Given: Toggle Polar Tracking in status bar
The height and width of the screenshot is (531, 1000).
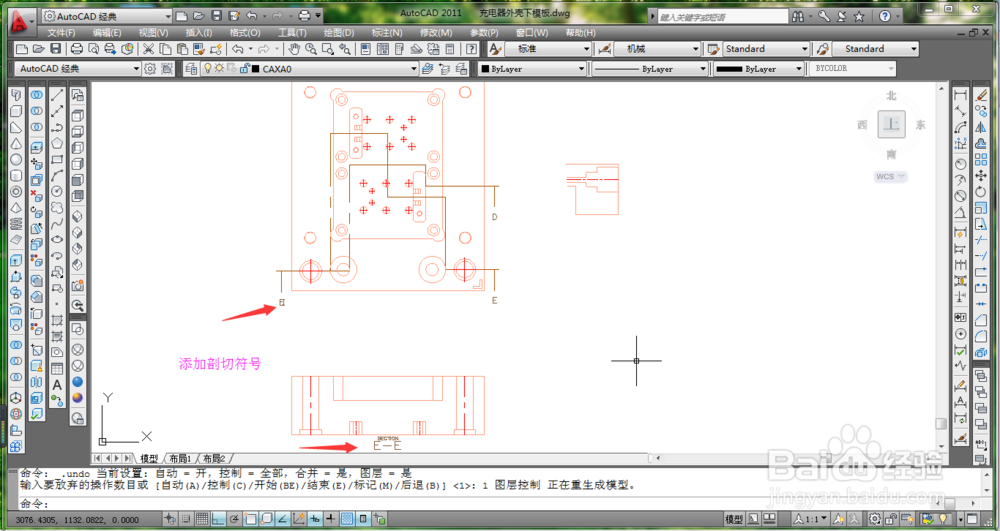Looking at the screenshot, I should 235,519.
